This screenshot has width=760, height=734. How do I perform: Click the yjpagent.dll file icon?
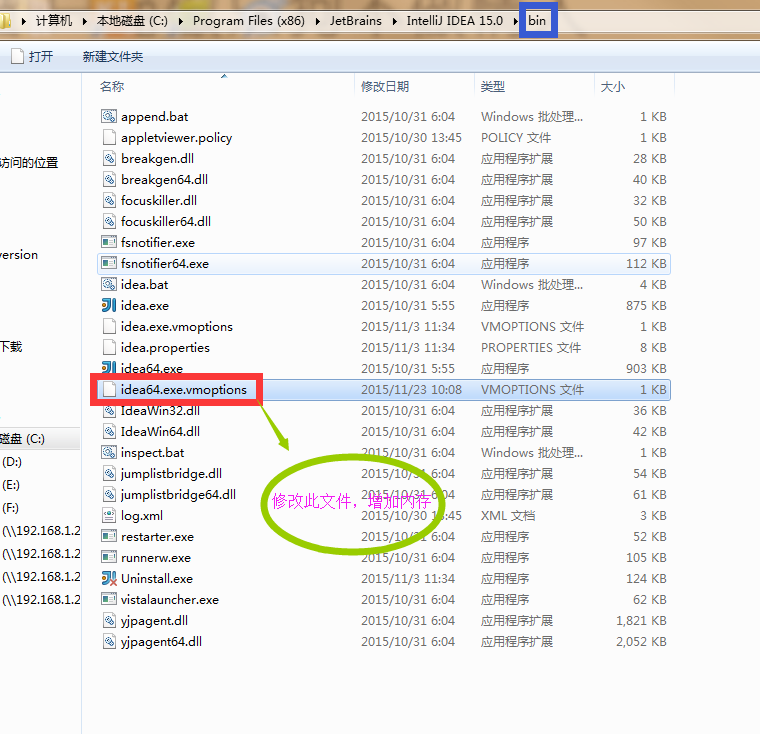[x=109, y=621]
